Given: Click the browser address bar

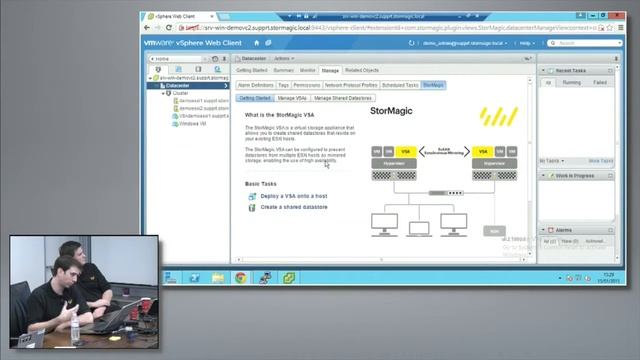Looking at the screenshot, I should (x=388, y=28).
